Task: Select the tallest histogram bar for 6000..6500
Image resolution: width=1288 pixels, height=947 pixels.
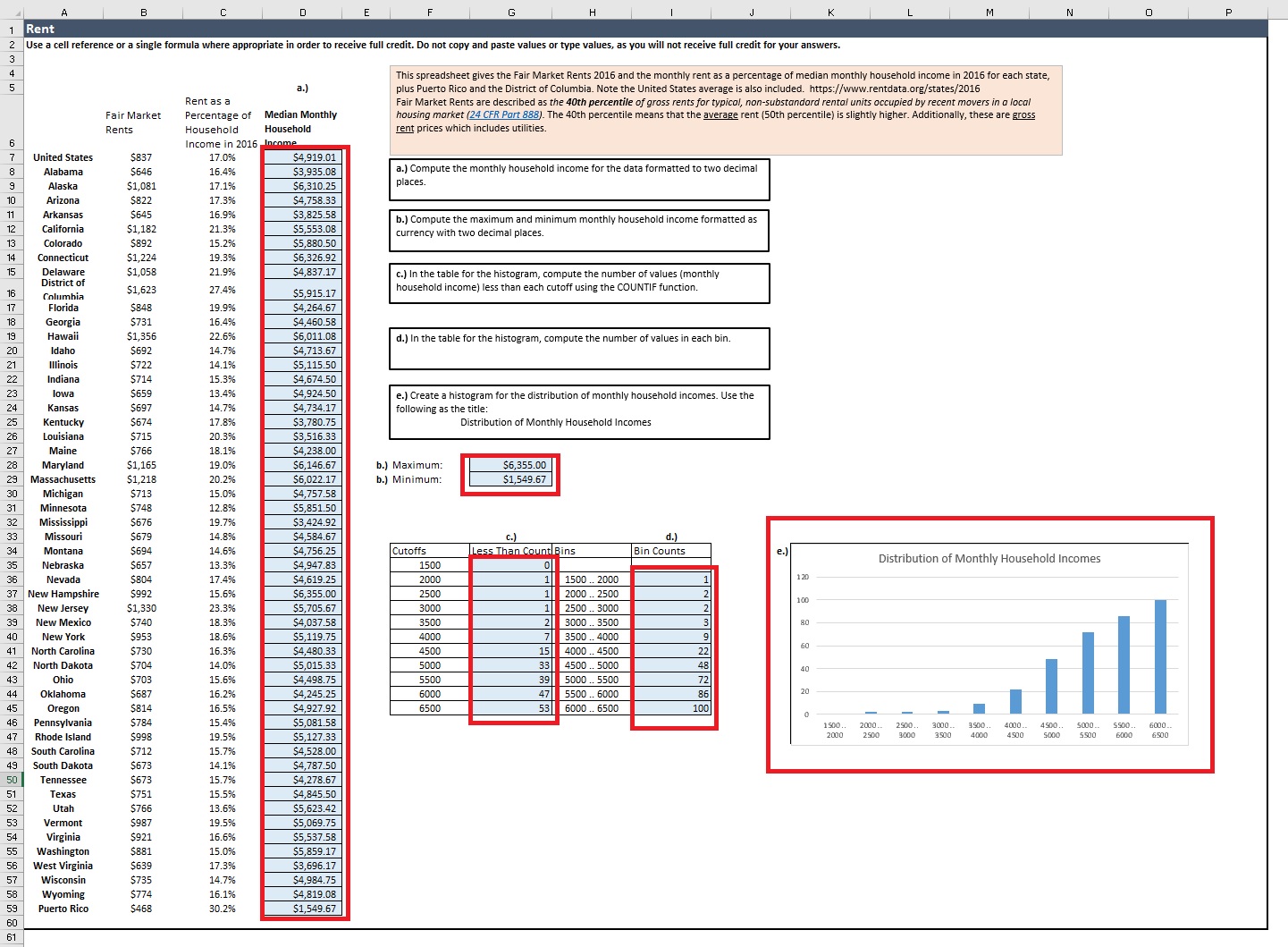Action: coord(1160,657)
